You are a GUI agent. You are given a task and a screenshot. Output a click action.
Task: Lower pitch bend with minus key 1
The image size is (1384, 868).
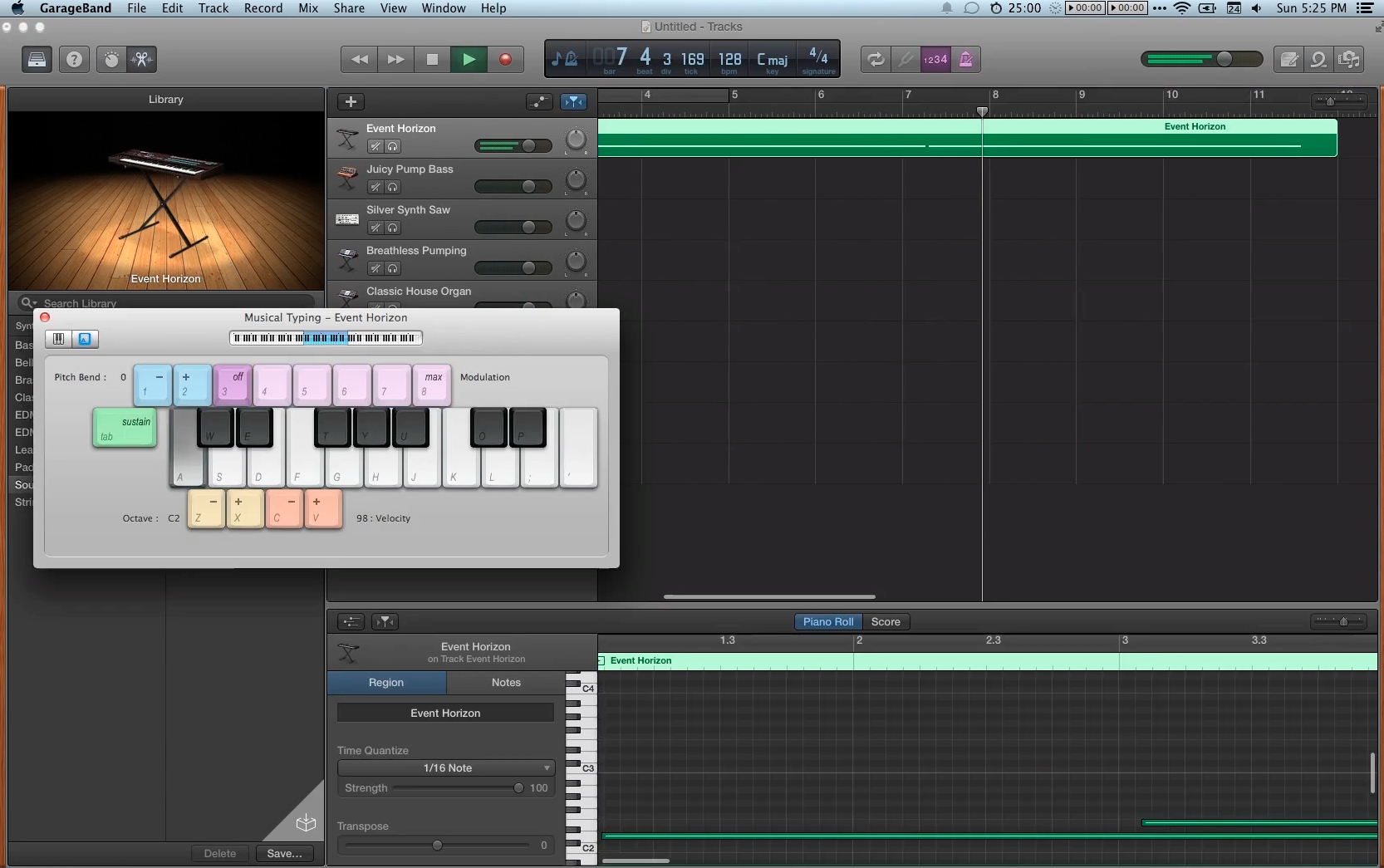tap(152, 385)
